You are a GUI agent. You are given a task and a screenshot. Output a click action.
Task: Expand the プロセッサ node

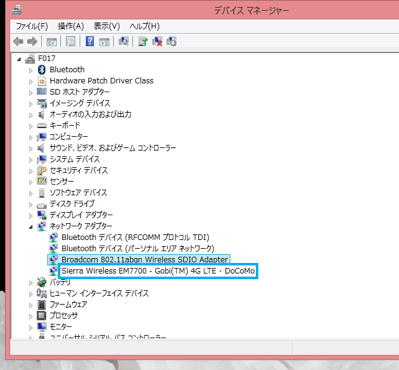[x=31, y=316]
